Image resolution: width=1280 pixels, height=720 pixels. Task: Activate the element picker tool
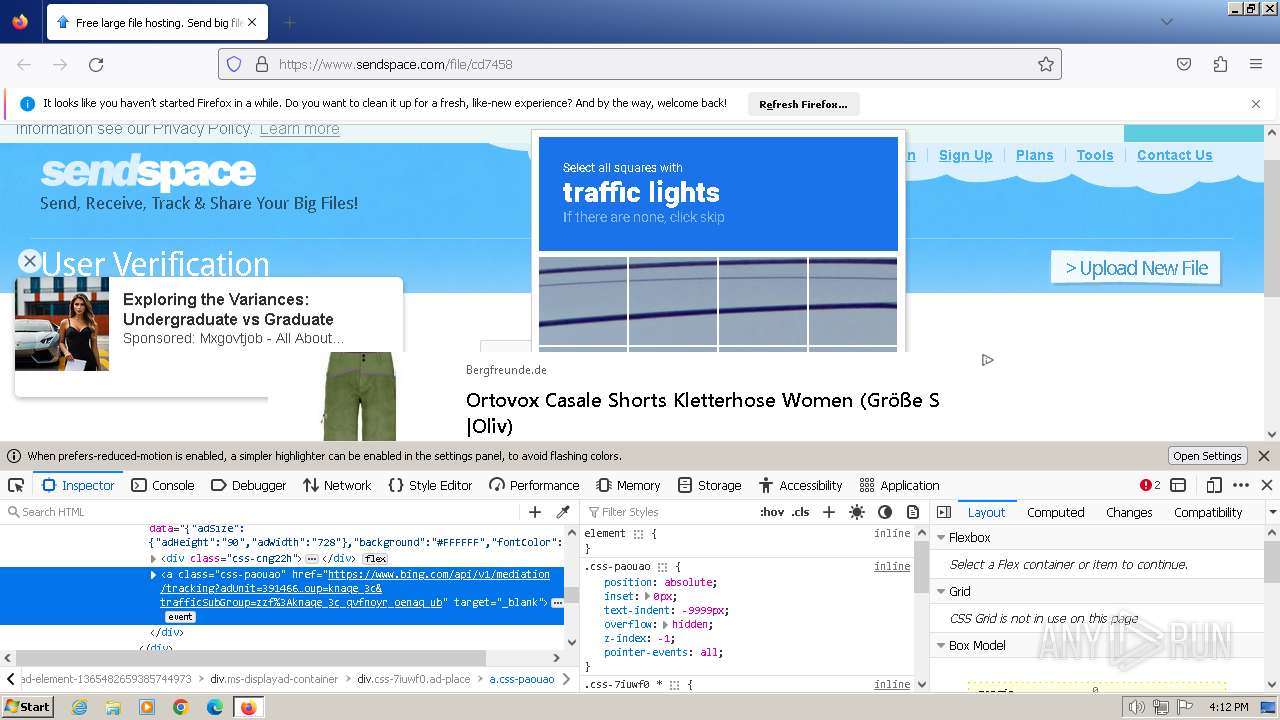pos(16,485)
